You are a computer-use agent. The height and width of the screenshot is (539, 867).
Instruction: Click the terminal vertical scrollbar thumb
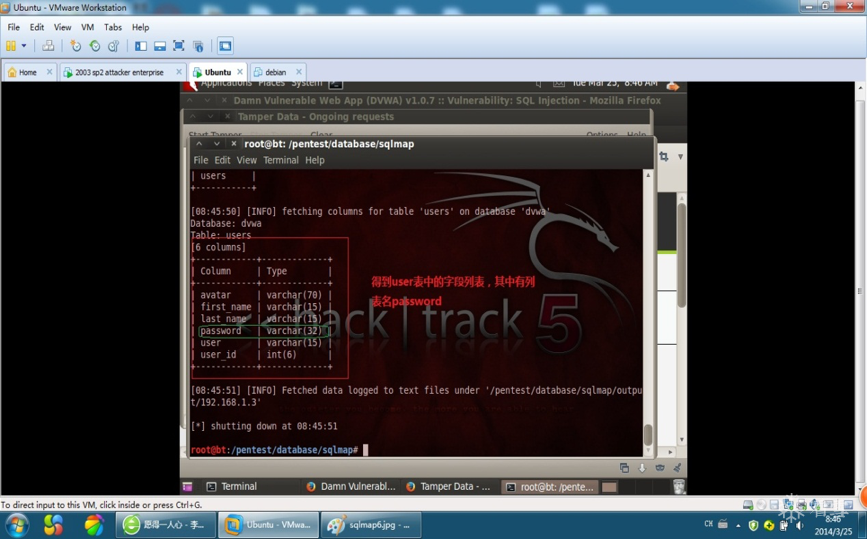click(648, 434)
